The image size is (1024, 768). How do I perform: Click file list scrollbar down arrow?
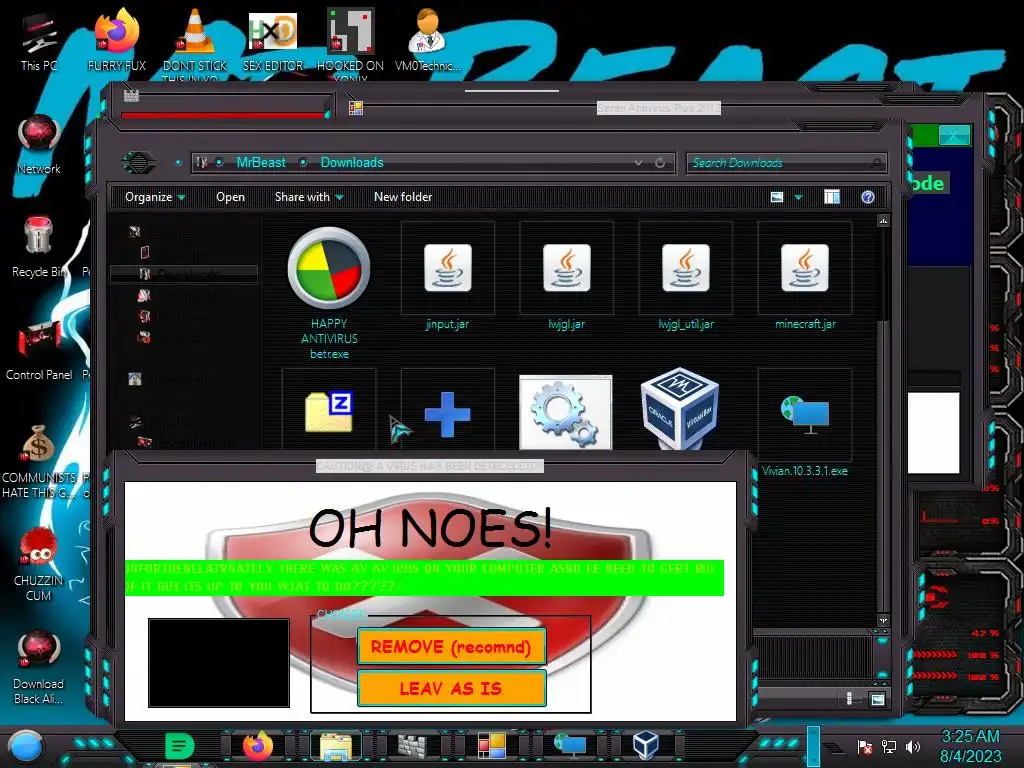tap(883, 620)
